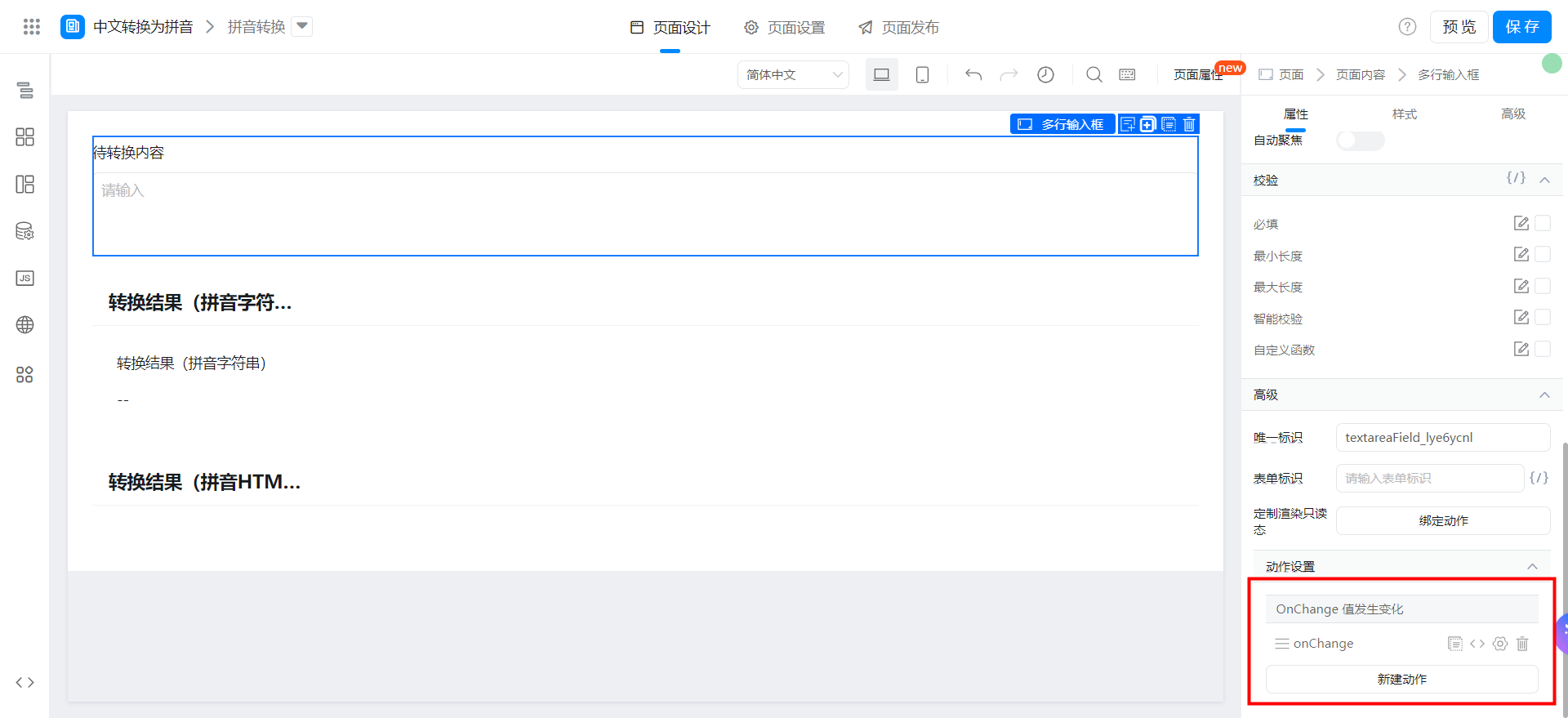1568x718 pixels.
Task: Open the JS panel in left sidebar
Action: (x=25, y=279)
